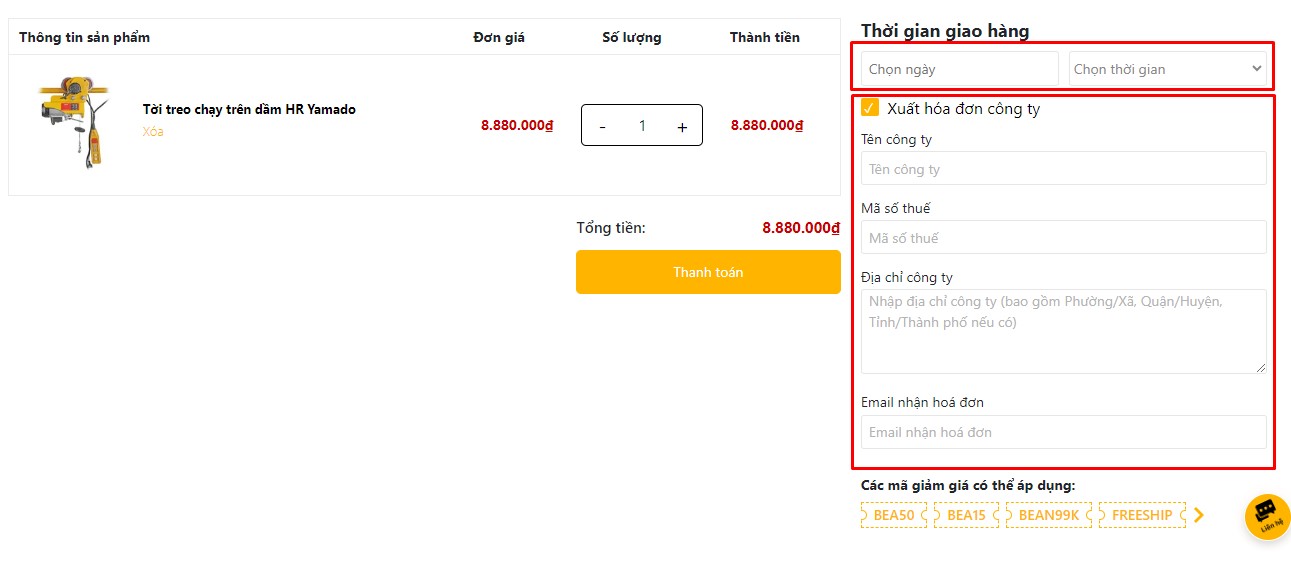Click the Email nhận hoá đơn field
Screen dimensions: 1291x564
(1063, 432)
